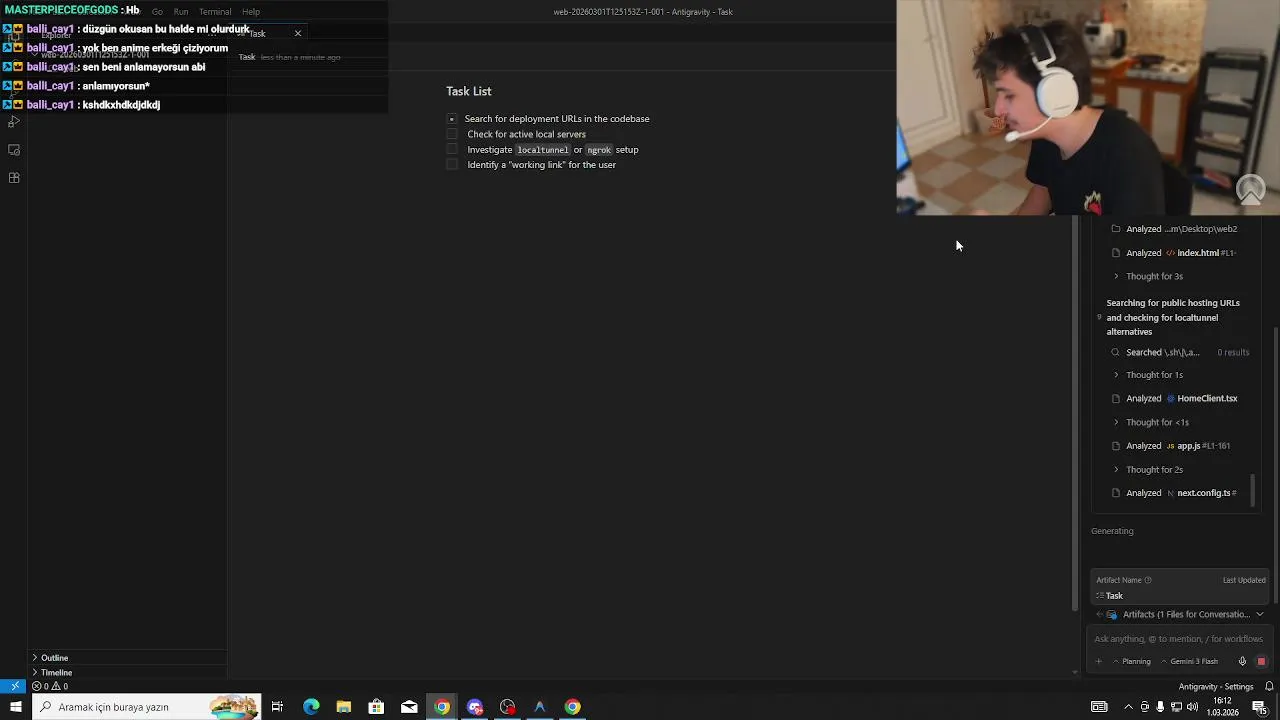This screenshot has width=1280, height=720.
Task: Click the webcam overlay scroll-up arrow
Action: [1251, 190]
